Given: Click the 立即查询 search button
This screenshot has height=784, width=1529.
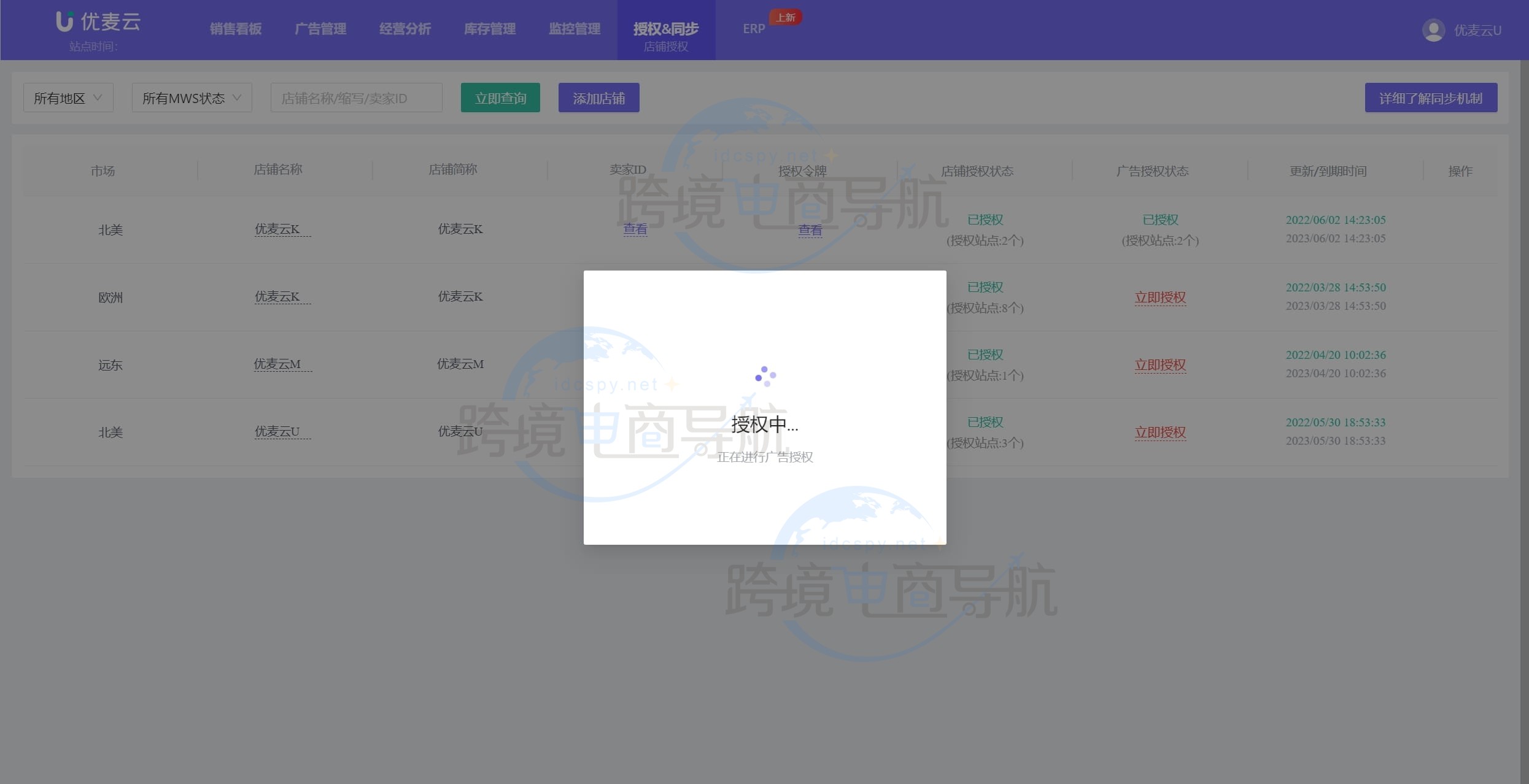Looking at the screenshot, I should point(500,97).
